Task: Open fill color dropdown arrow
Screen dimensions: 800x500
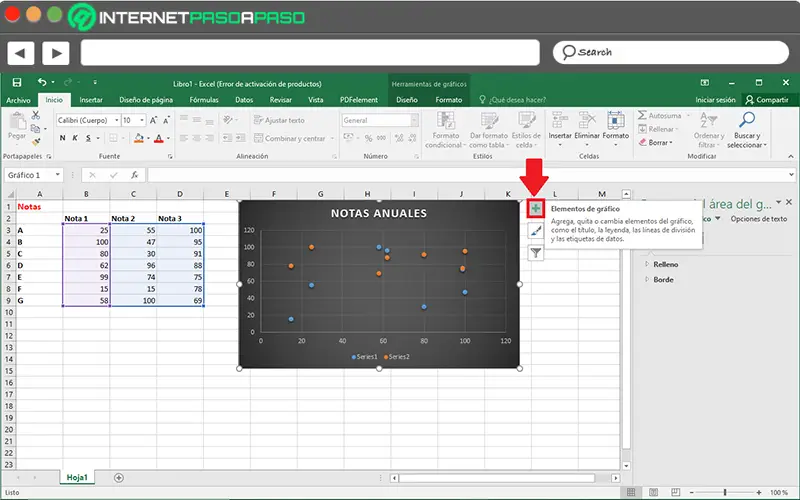Action: (148, 138)
